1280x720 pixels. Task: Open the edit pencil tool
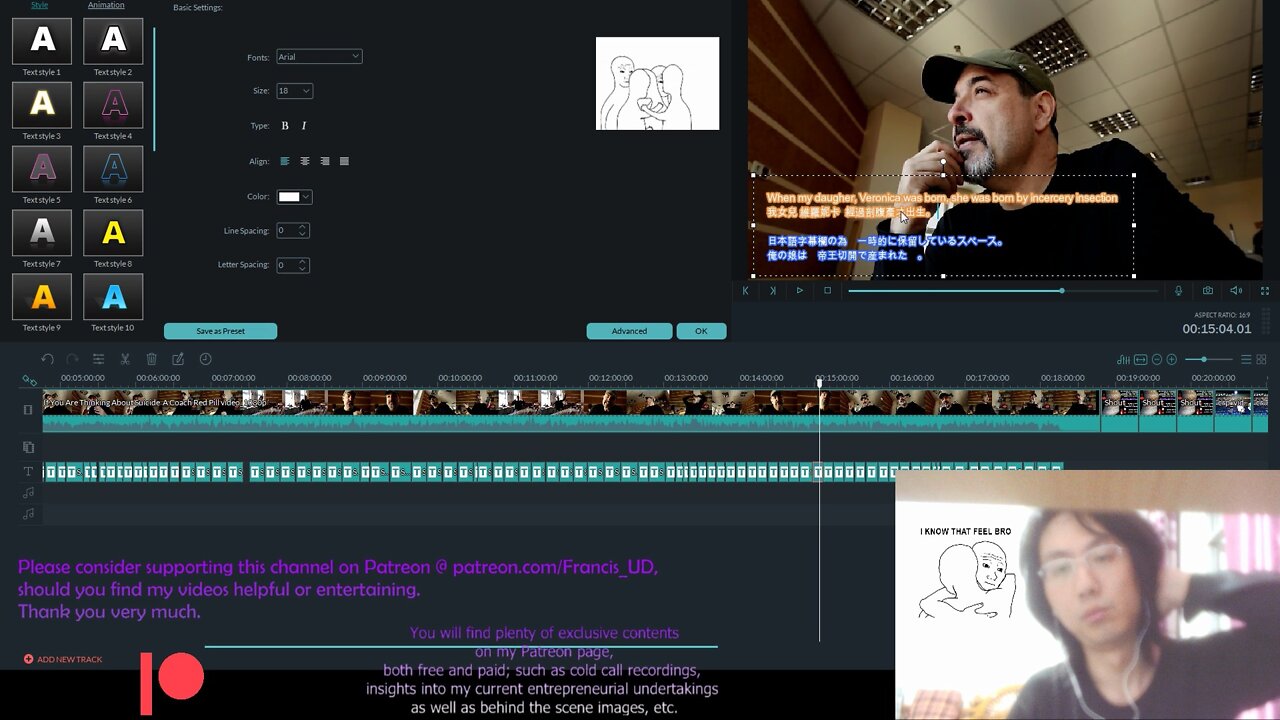pos(178,359)
